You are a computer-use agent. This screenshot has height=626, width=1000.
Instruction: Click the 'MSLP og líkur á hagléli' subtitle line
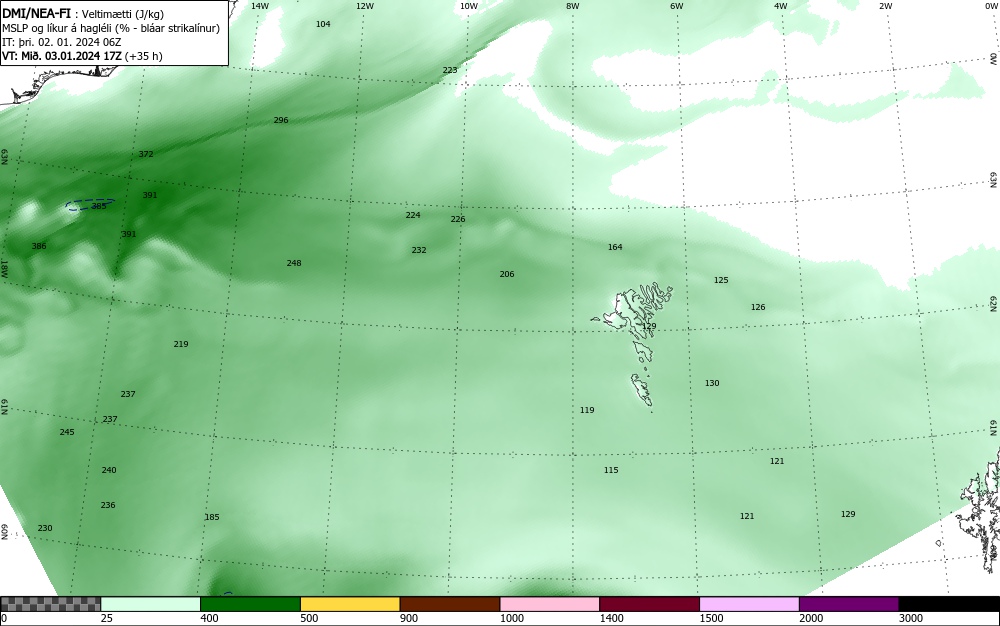[111, 28]
